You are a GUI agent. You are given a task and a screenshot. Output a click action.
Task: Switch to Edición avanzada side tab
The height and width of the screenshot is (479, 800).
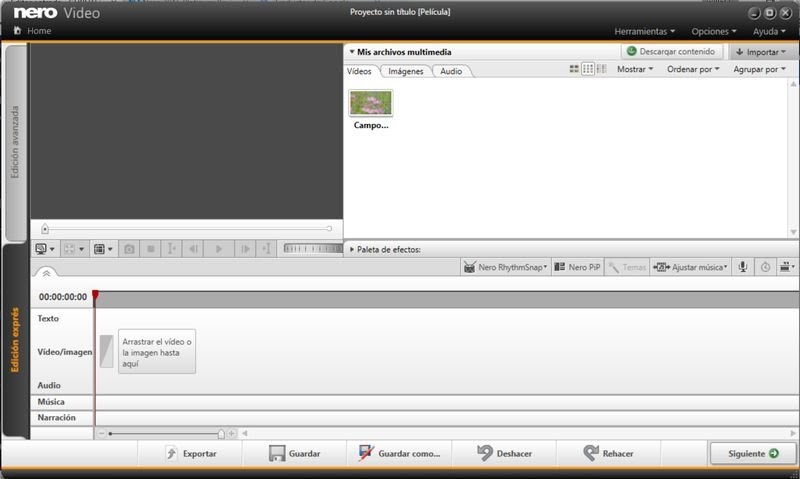15,142
